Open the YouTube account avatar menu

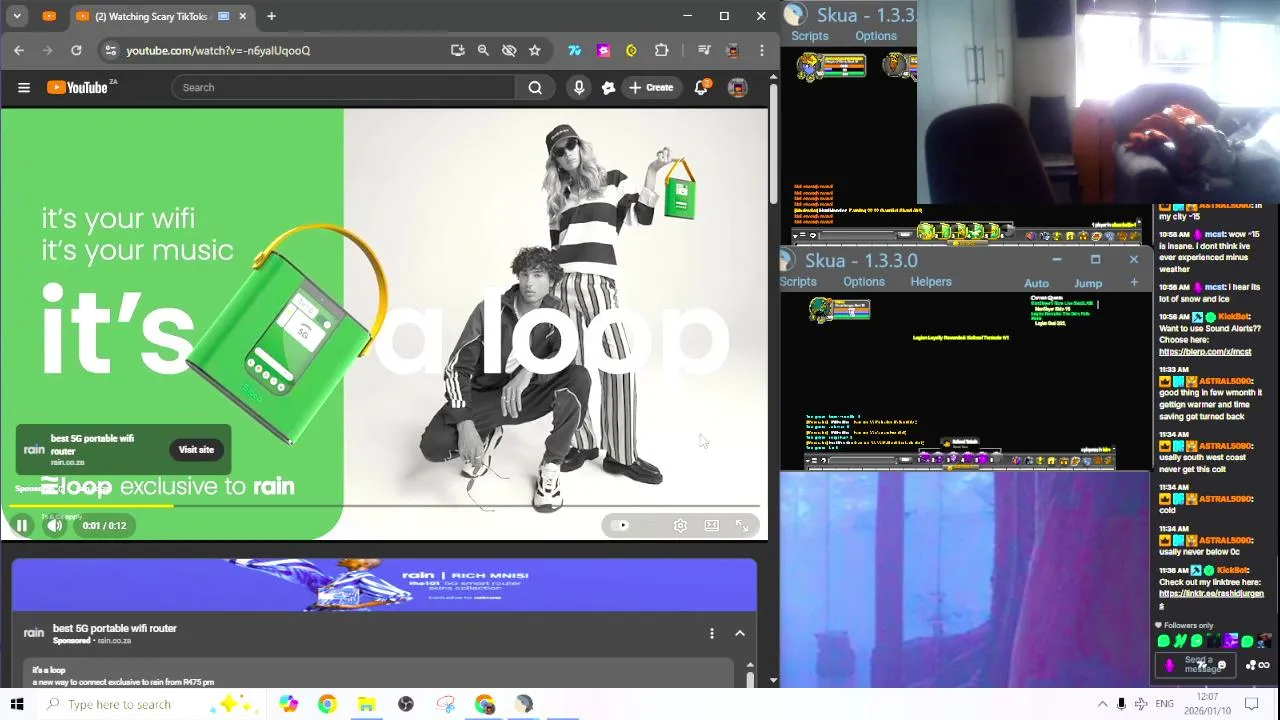point(737,87)
